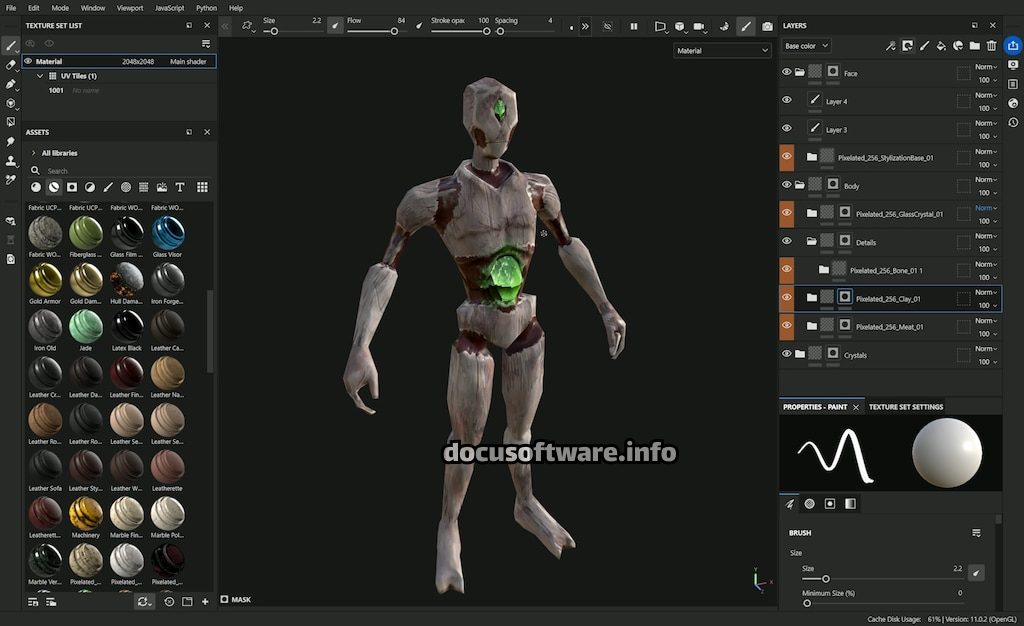Screen dimensions: 1024x626
Task: Hide the Layer 4 layer
Action: click(787, 101)
